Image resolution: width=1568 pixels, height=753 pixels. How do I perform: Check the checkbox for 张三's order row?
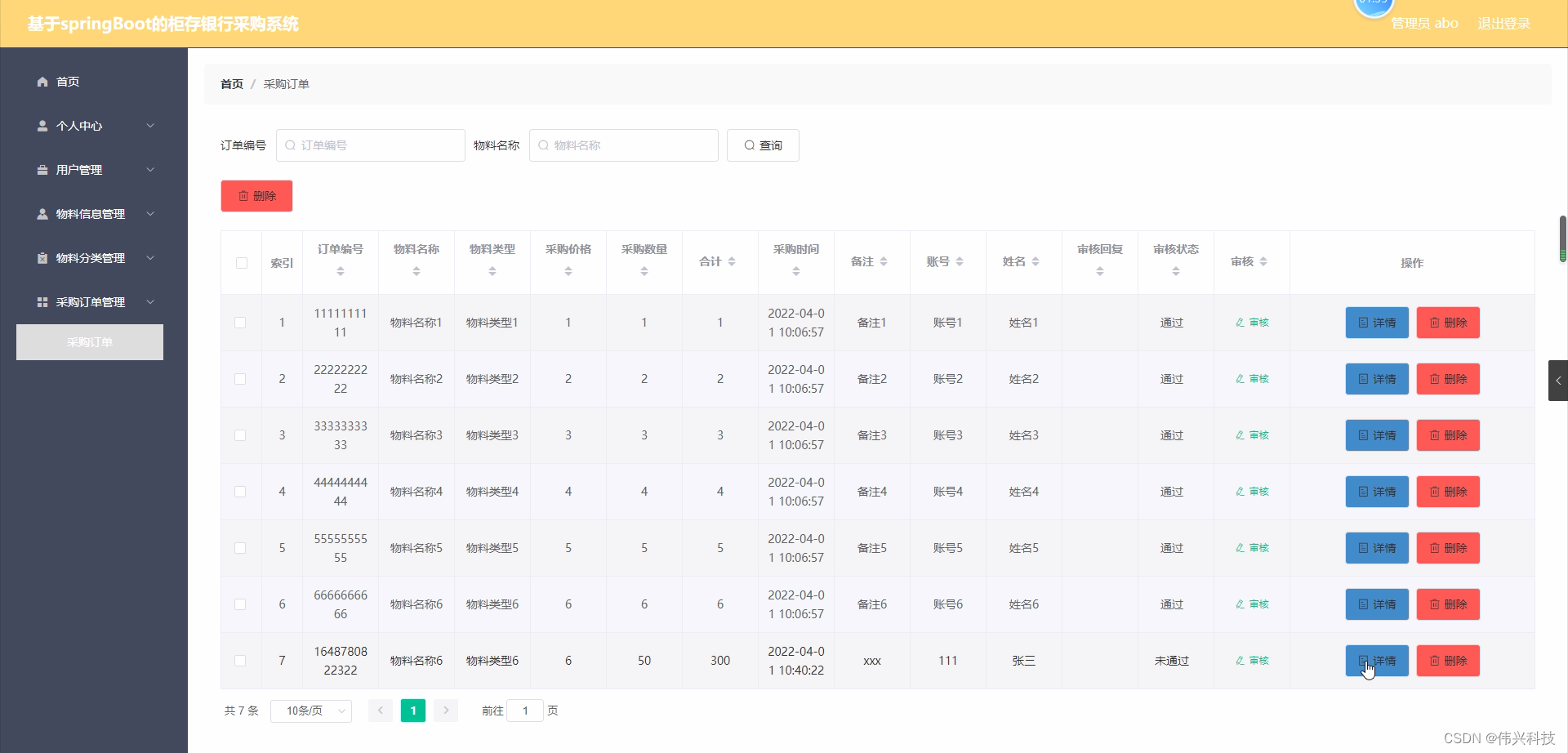241,661
